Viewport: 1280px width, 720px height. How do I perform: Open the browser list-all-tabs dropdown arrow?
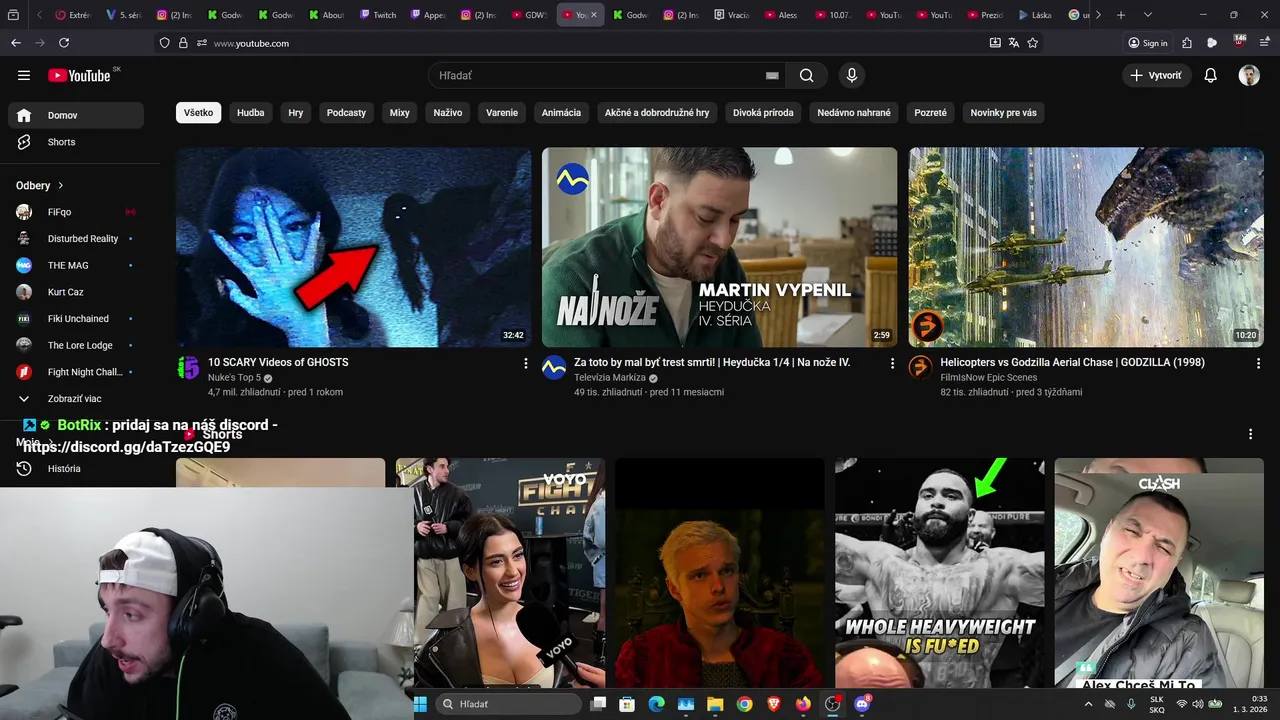click(1147, 15)
